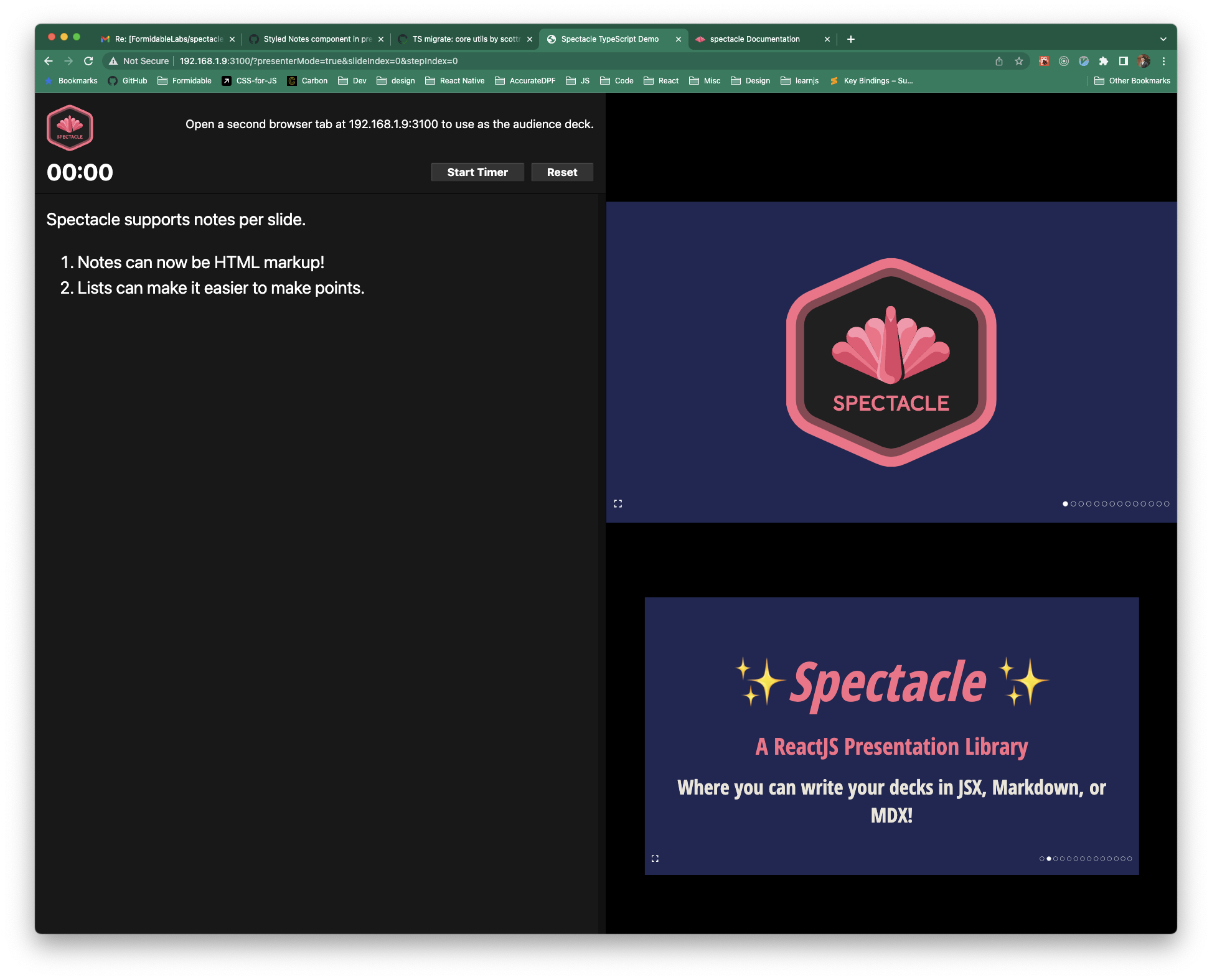The width and height of the screenshot is (1212, 980).
Task: Expand the Other Bookmarks folder
Action: point(1132,81)
